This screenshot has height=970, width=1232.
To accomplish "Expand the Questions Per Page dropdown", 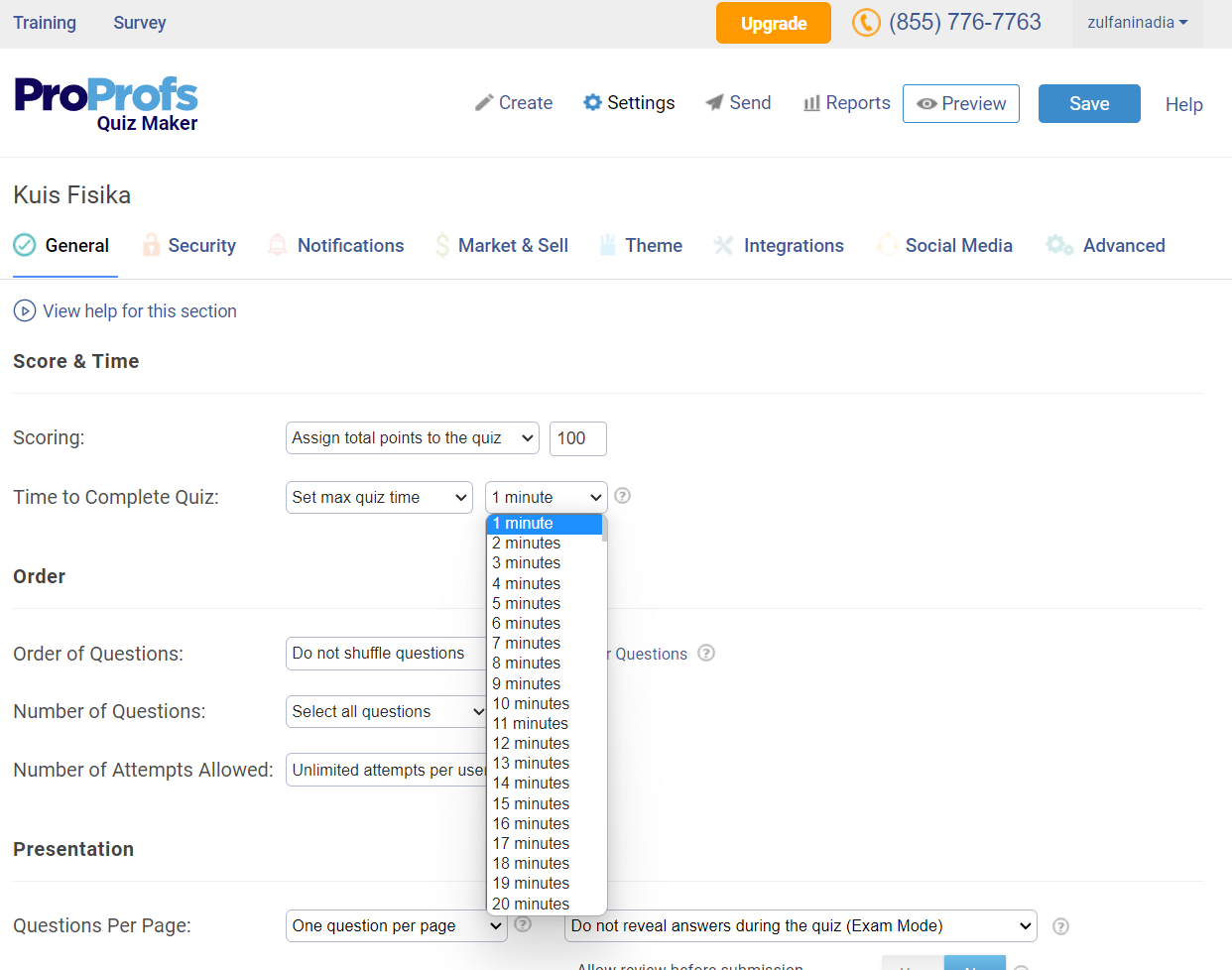I will [x=396, y=926].
